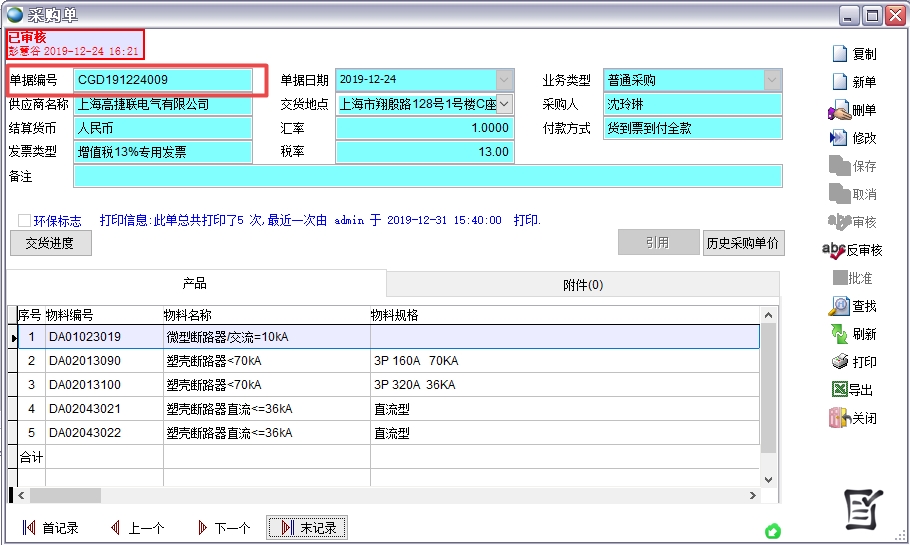Refresh the order with 刷新
The height and width of the screenshot is (545, 910).
840,334
